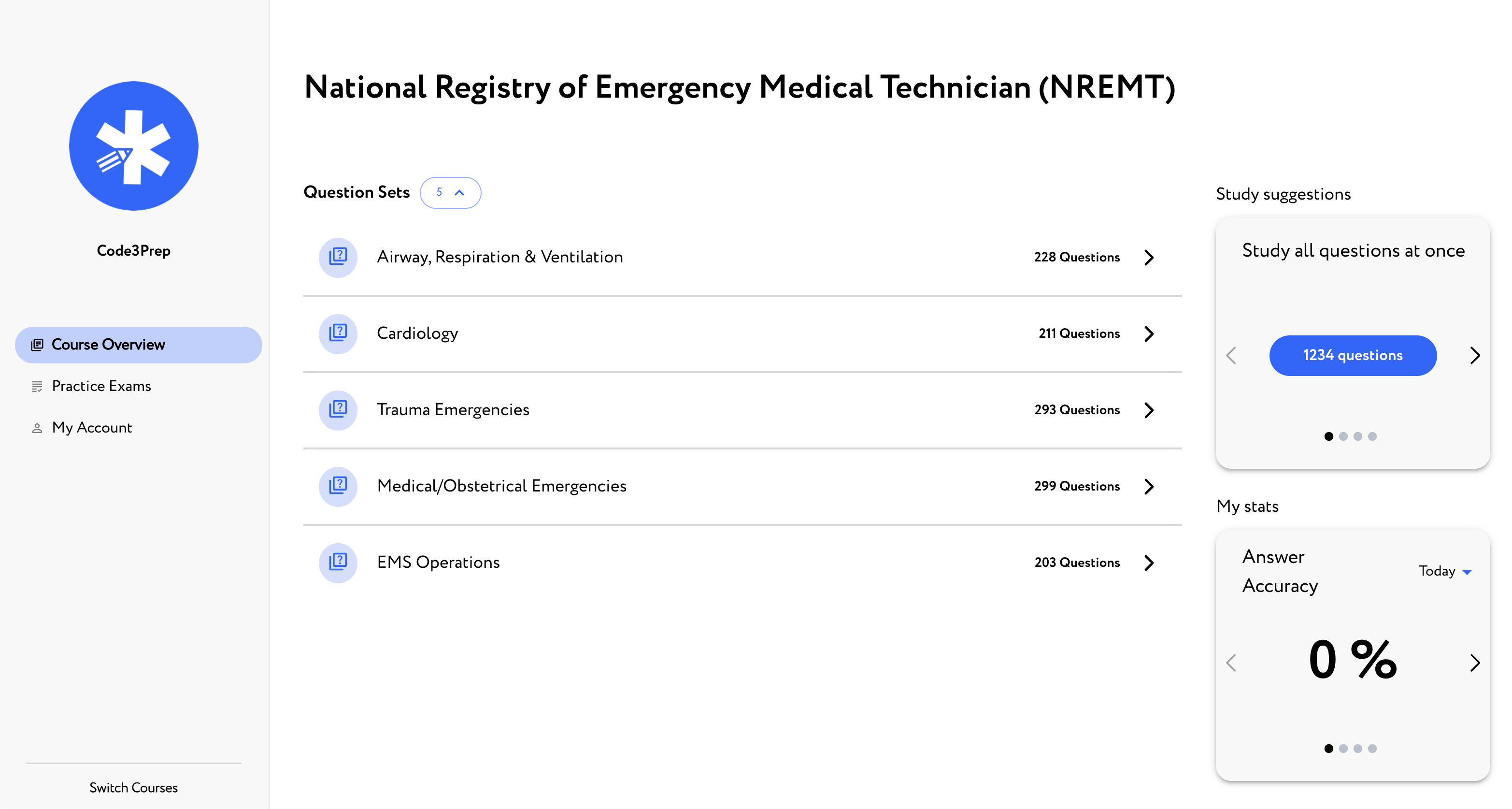Click the Airway, Respiration & Ventilation question set icon
This screenshot has width=1512, height=809.
(x=338, y=257)
